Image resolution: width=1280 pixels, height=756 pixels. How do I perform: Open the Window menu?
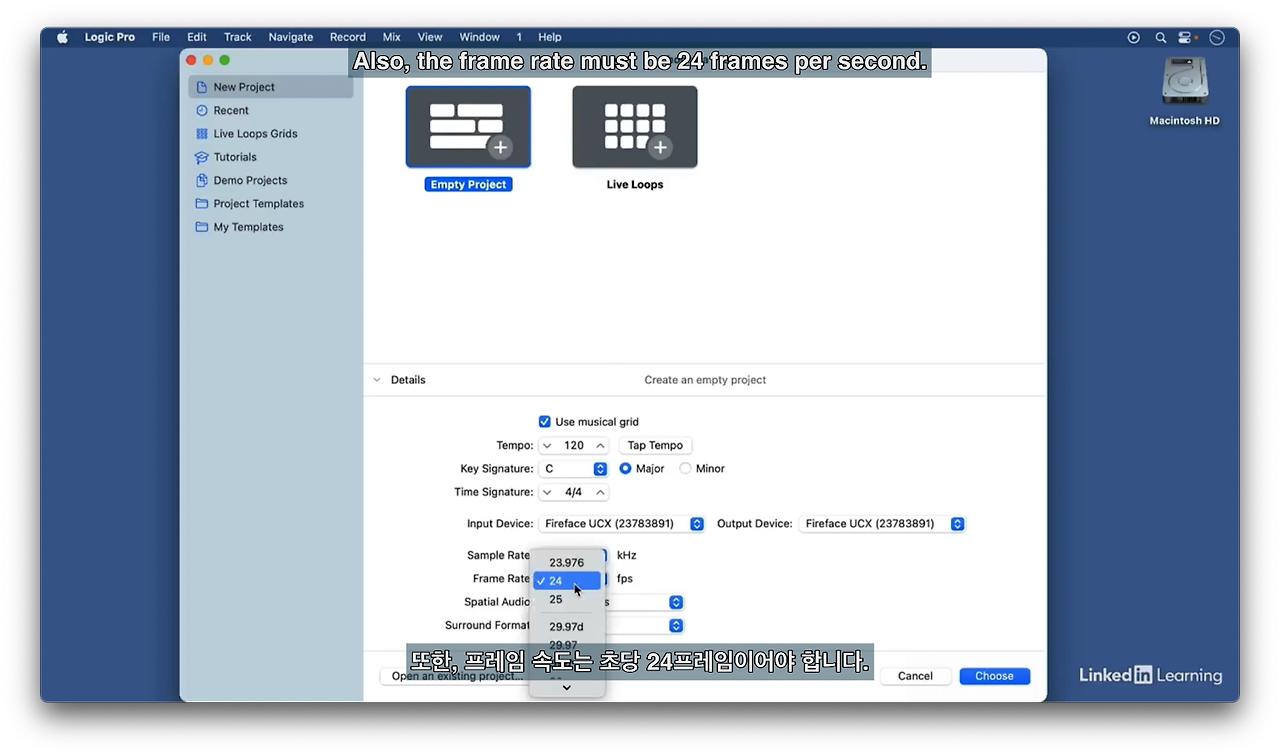(480, 37)
